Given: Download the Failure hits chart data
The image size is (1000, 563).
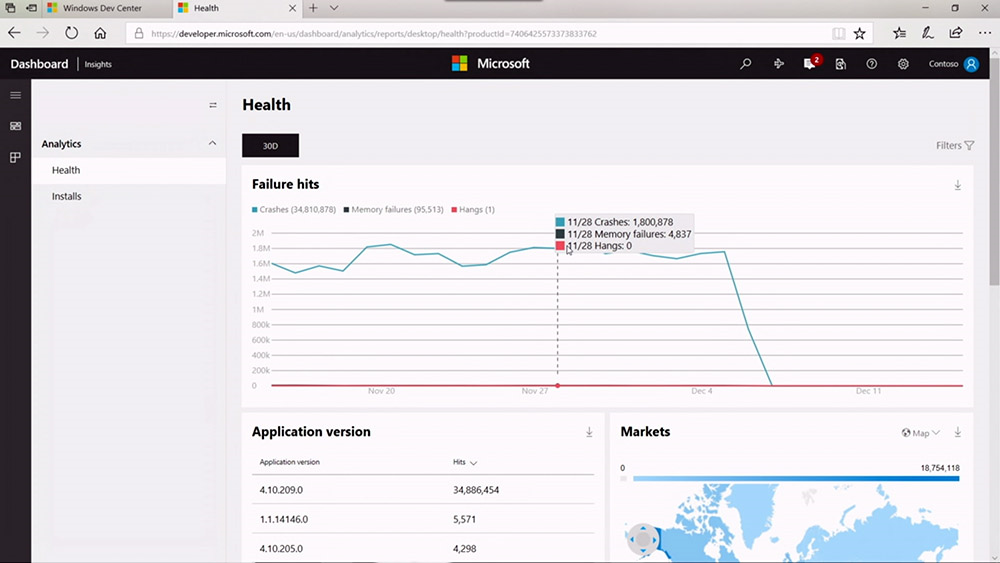Looking at the screenshot, I should 957,185.
